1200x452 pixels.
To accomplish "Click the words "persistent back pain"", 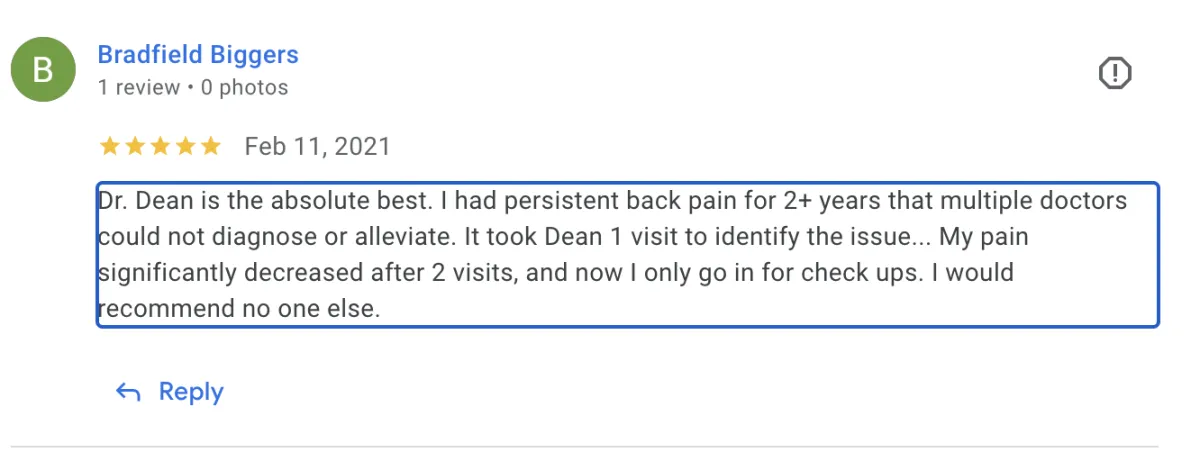I will [x=563, y=201].
